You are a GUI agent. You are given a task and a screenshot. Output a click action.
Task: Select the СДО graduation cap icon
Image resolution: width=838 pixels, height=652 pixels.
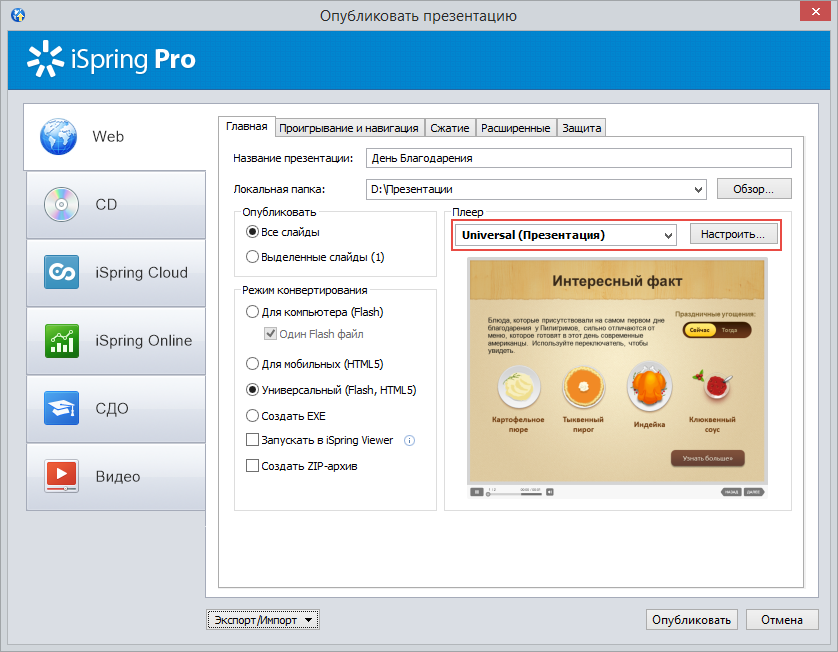click(x=61, y=408)
